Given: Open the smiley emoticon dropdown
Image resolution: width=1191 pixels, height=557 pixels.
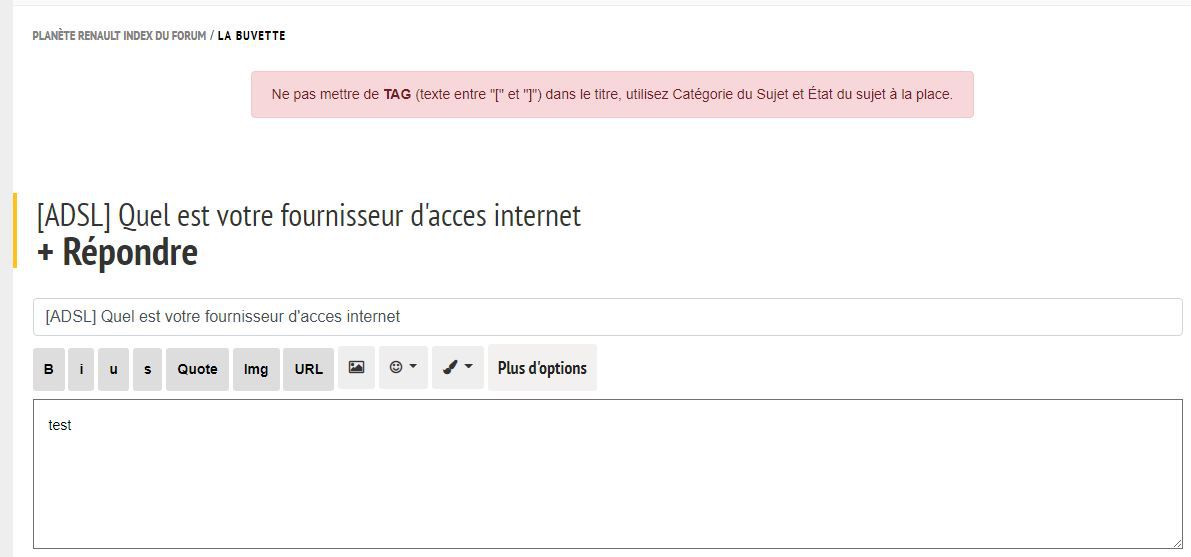Looking at the screenshot, I should pos(403,367).
